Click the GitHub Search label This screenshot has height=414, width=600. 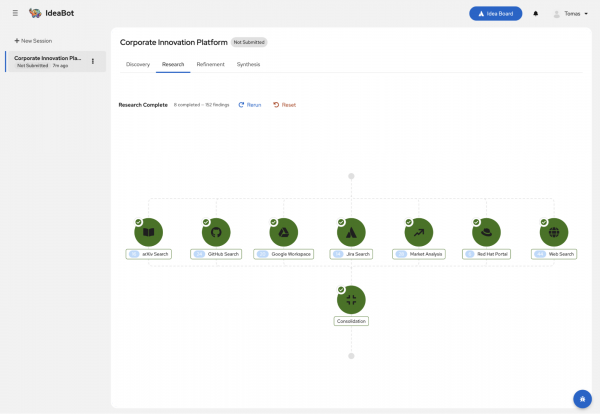216,254
